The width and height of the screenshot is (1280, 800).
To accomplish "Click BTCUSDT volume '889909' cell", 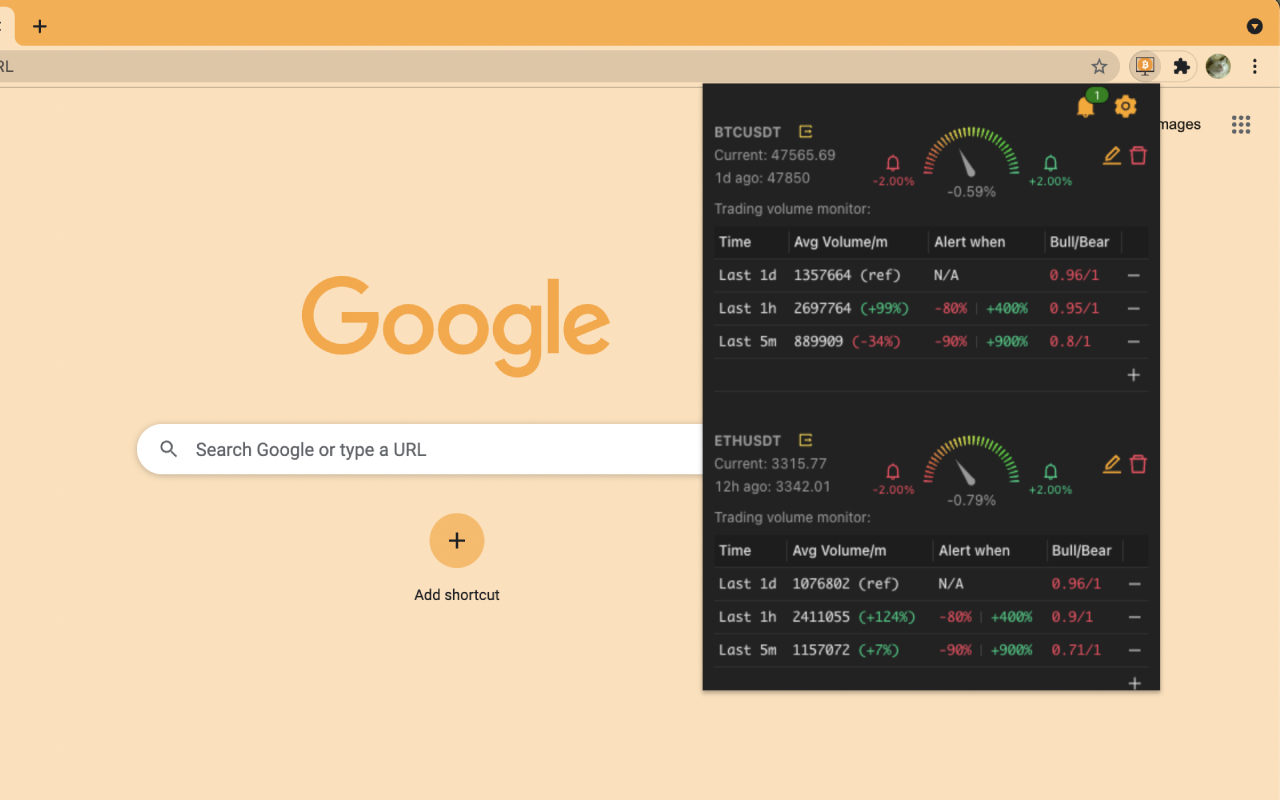I will (x=818, y=341).
